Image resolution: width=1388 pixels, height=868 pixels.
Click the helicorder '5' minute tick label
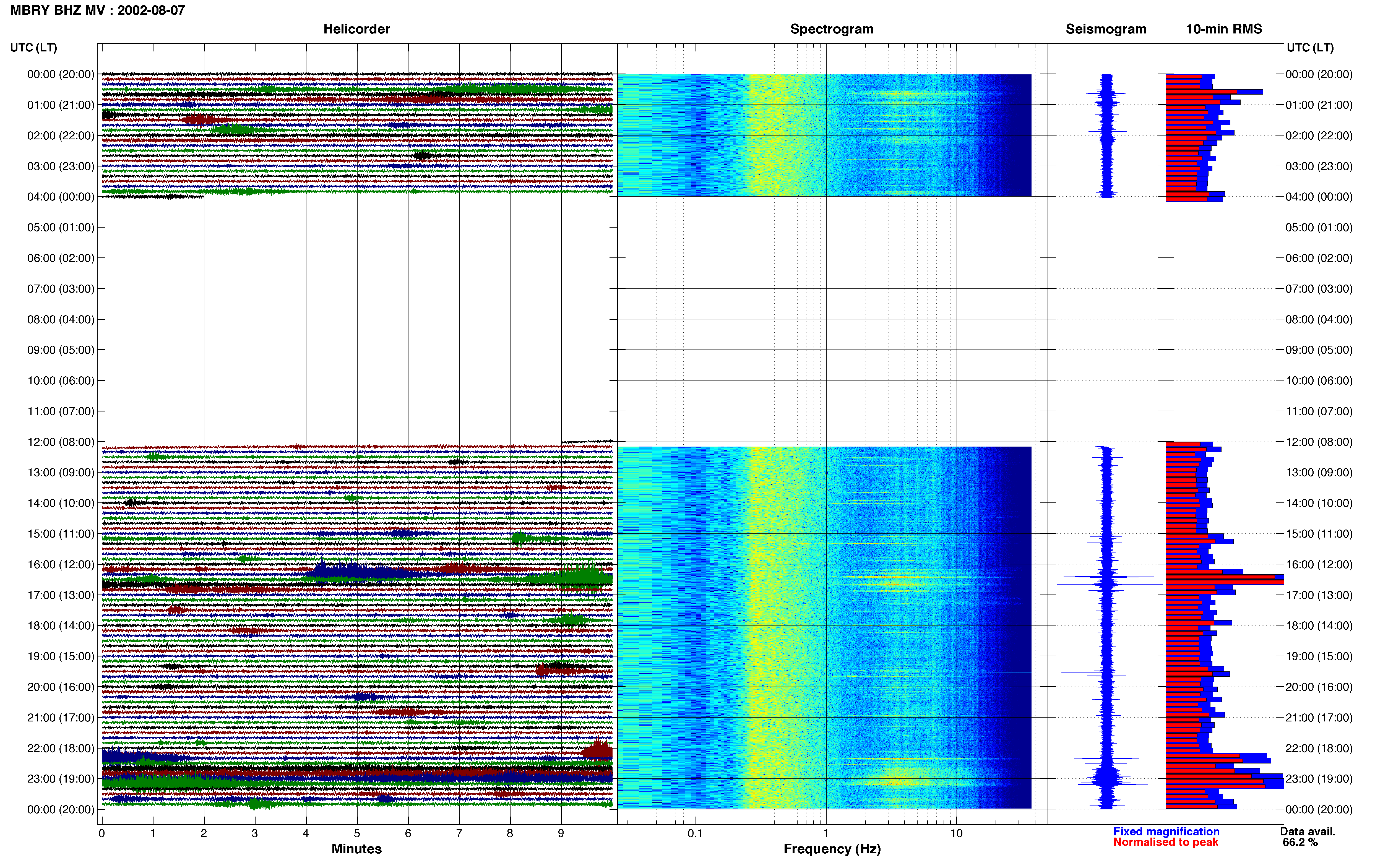coord(357,833)
